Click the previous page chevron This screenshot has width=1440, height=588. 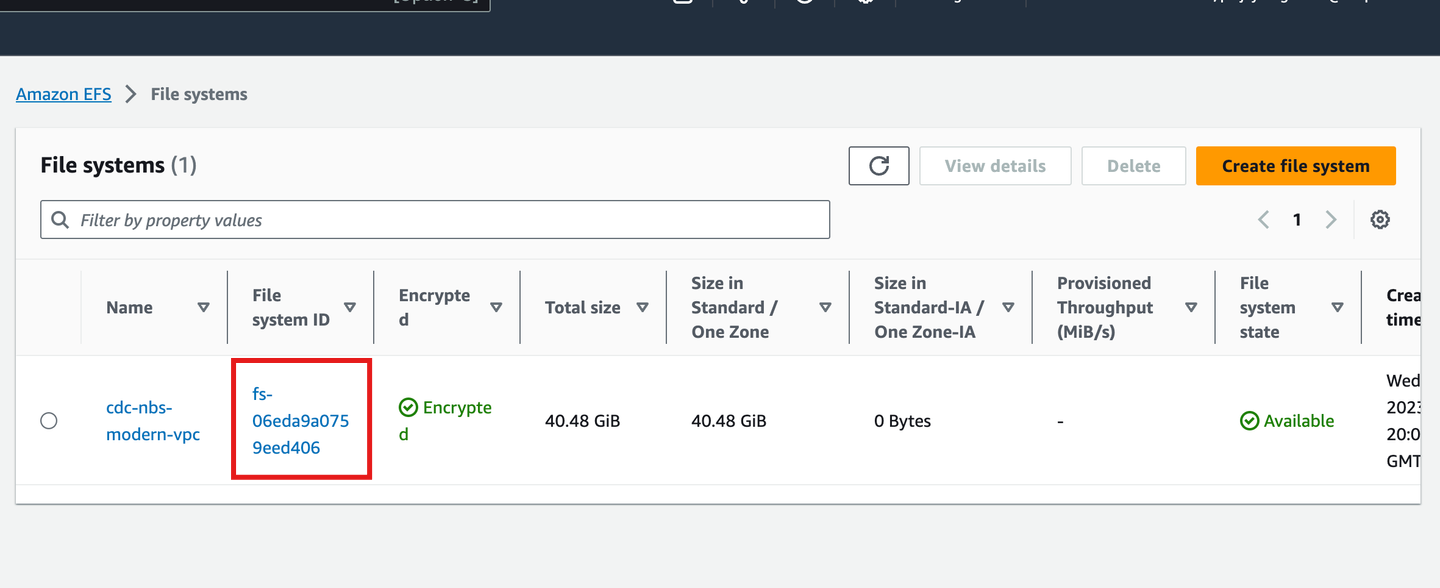pyautogui.click(x=1263, y=219)
